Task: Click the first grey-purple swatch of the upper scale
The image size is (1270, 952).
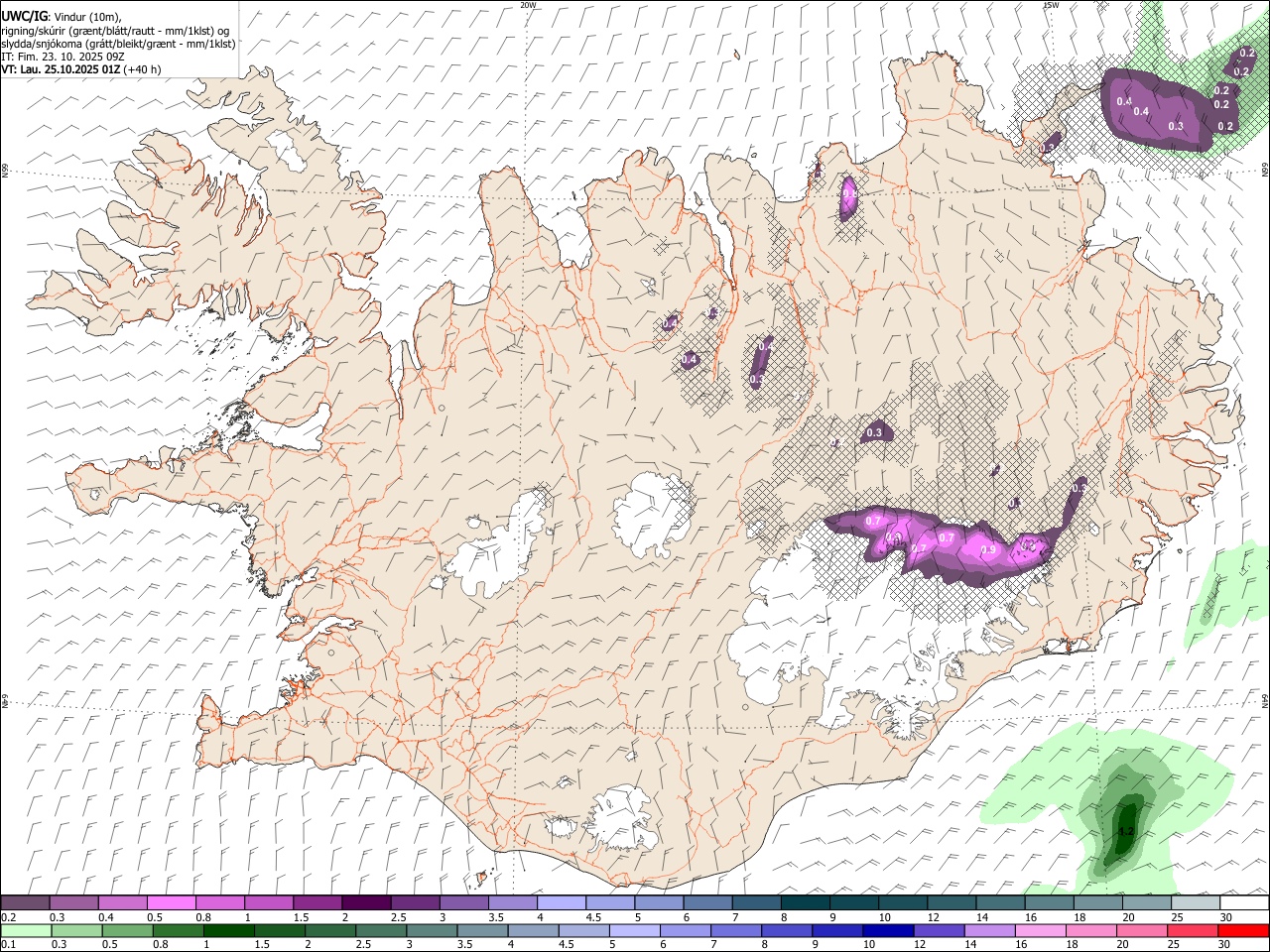Action: click(x=25, y=903)
